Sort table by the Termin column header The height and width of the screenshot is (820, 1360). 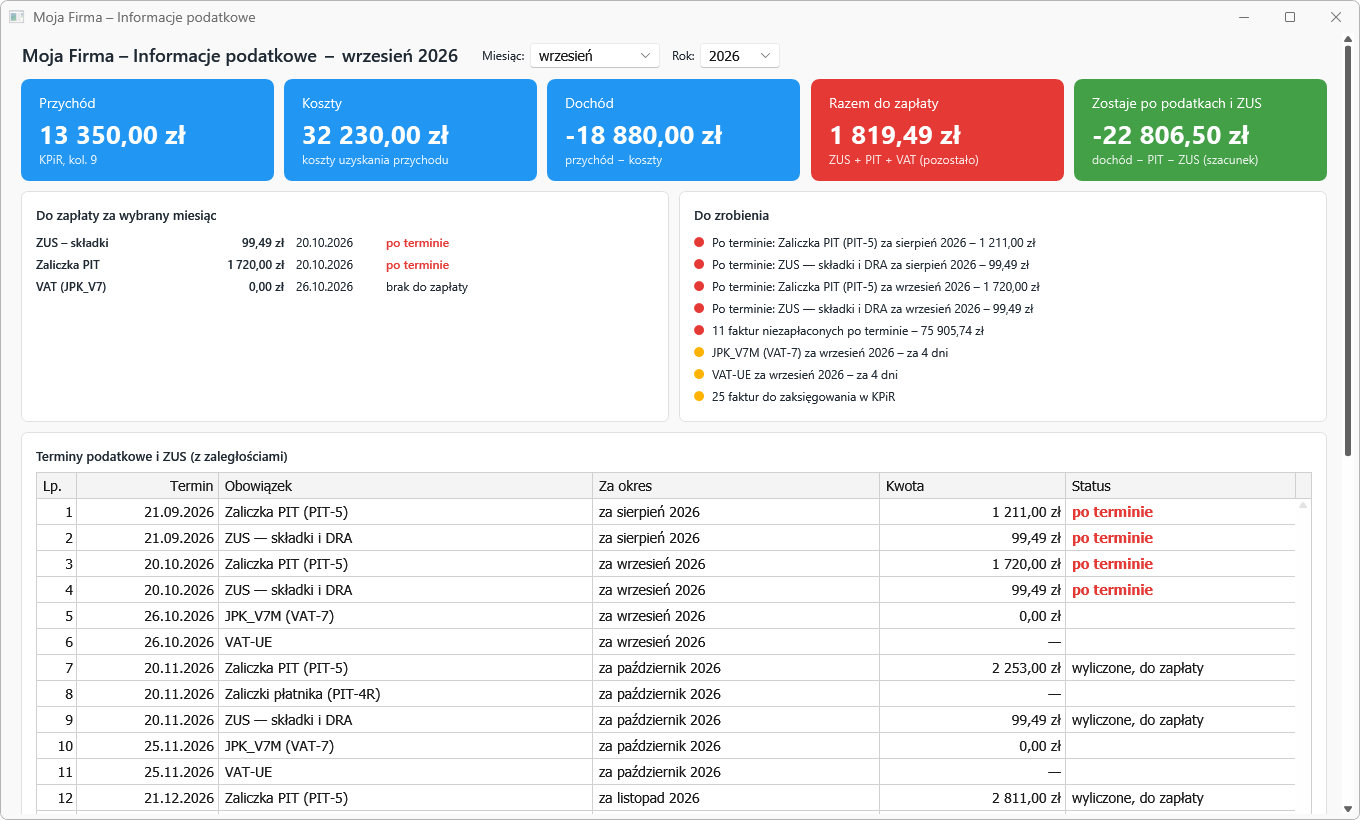pos(147,486)
